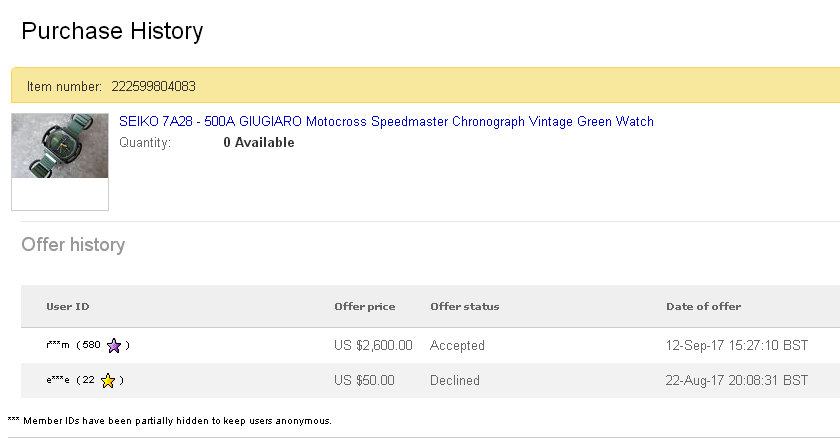
Task: Click the 0 Available quantity text
Action: pos(258,142)
